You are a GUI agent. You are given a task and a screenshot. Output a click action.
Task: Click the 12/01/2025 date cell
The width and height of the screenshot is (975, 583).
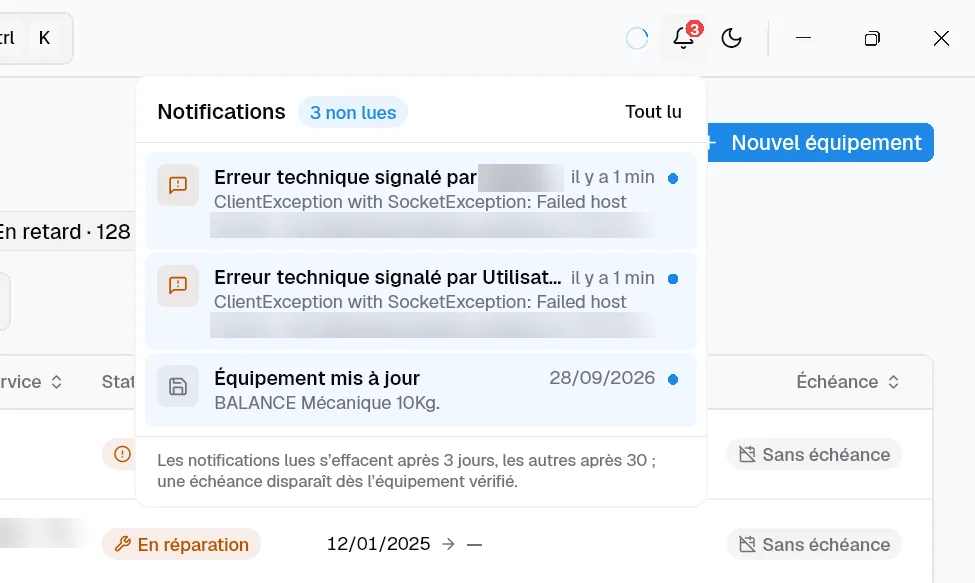(x=378, y=544)
